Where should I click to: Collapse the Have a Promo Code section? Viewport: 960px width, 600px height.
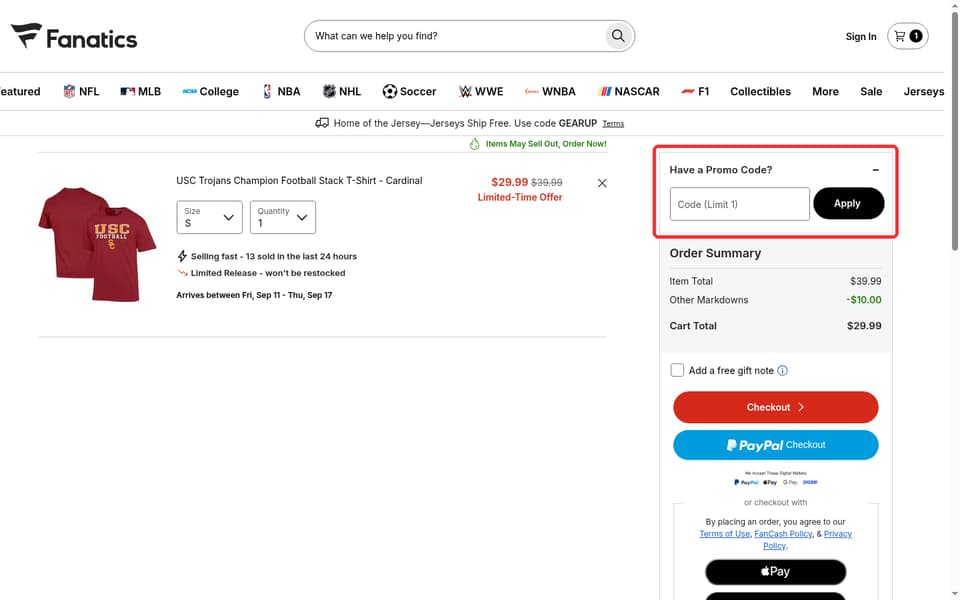pyautogui.click(x=876, y=170)
